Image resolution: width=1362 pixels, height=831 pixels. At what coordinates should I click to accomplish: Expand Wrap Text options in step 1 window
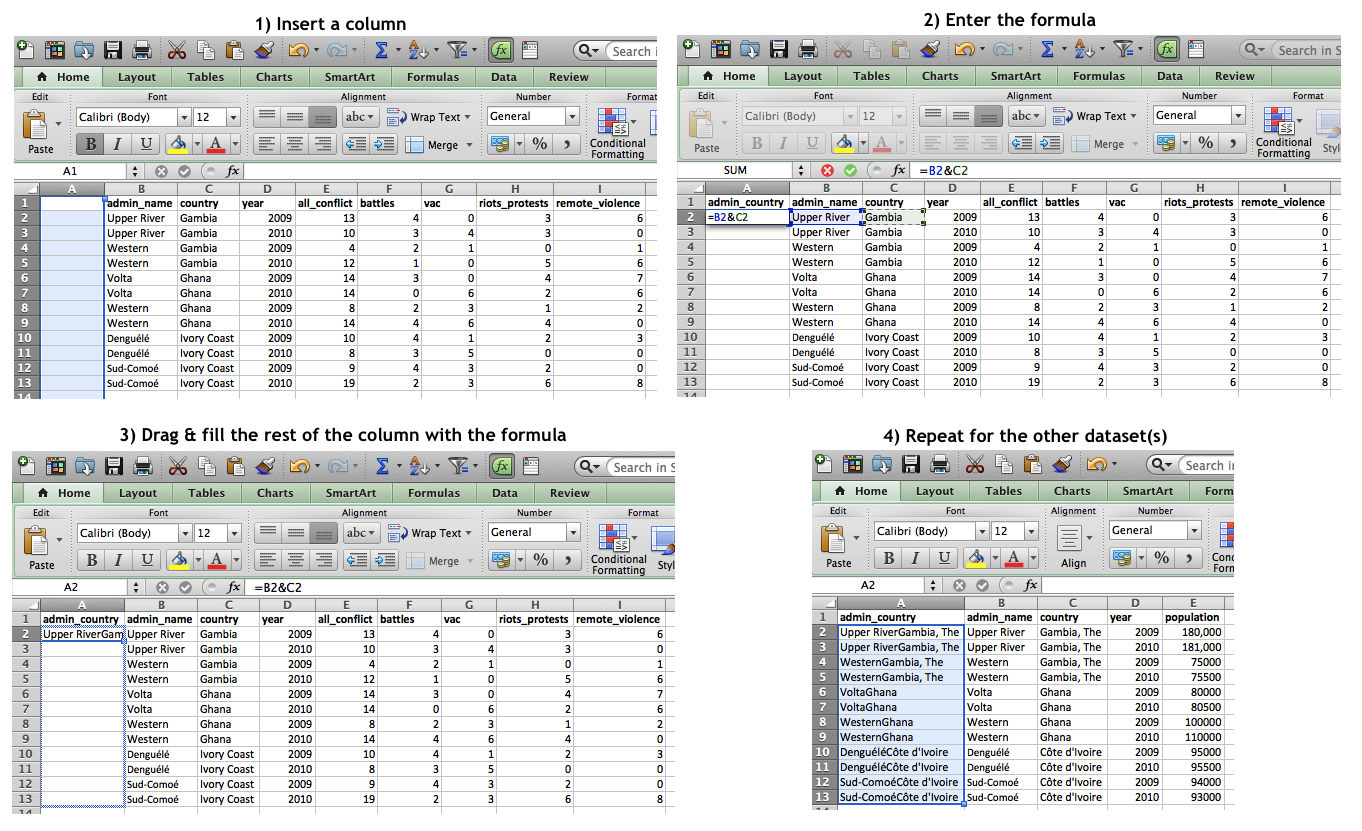(x=466, y=117)
